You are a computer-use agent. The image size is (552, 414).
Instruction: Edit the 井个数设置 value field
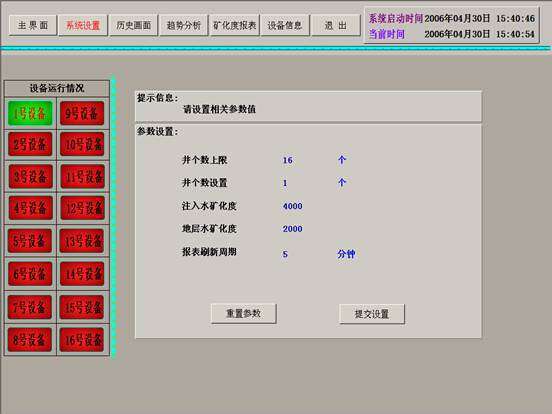pos(285,183)
